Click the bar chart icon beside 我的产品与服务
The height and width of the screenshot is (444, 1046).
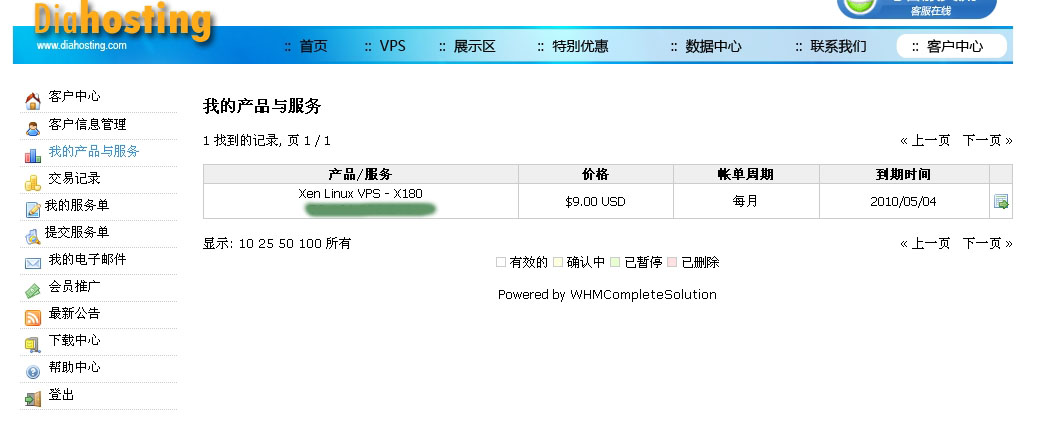click(33, 154)
